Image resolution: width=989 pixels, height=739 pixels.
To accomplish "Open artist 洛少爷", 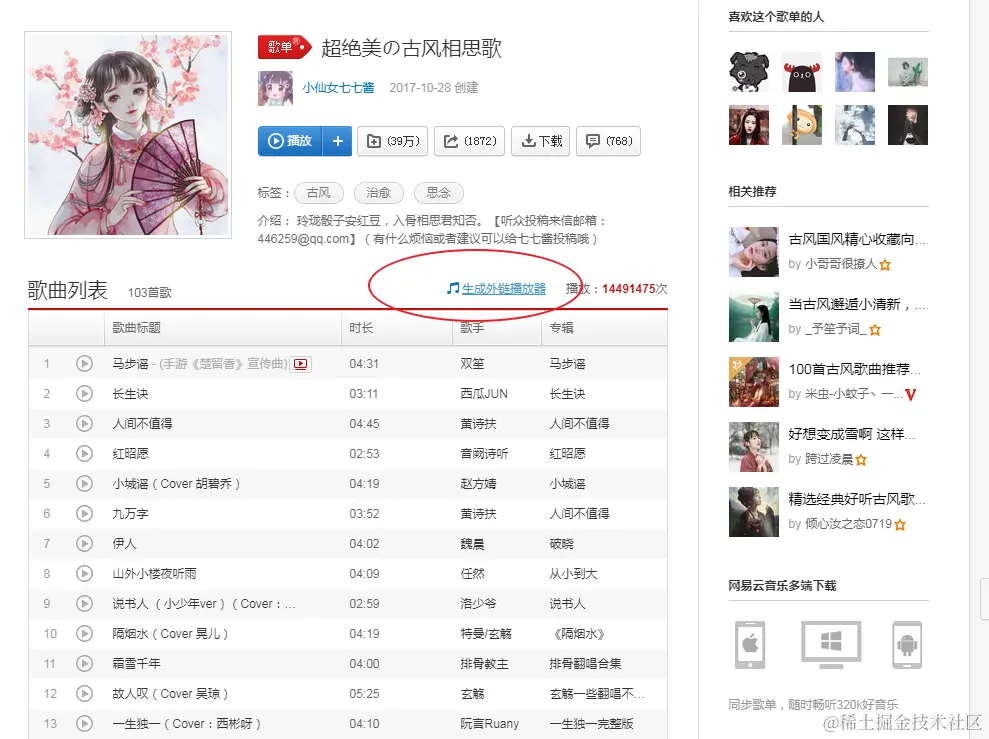I will (x=478, y=603).
